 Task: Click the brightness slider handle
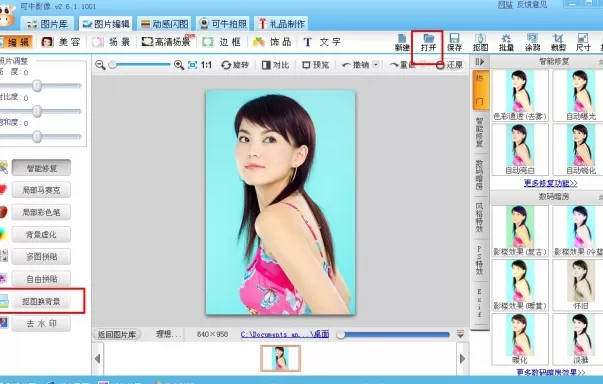37,85
